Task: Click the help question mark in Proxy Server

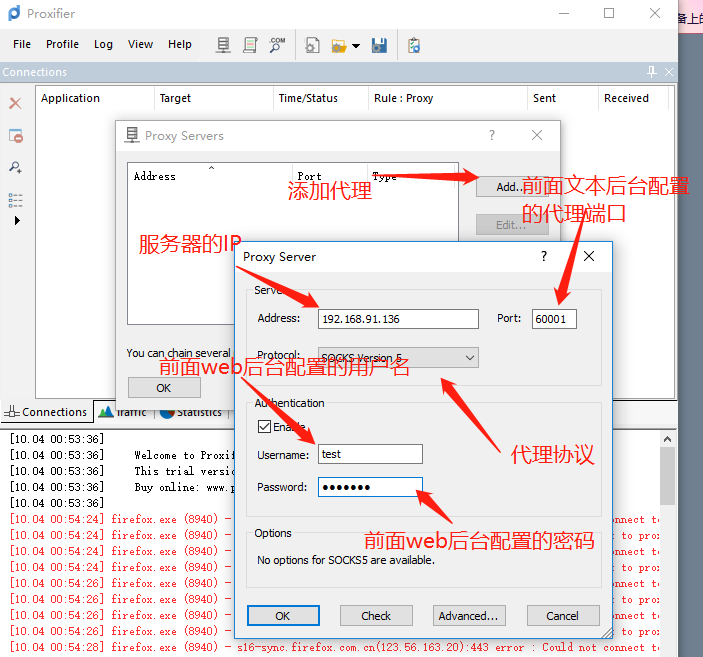Action: [544, 257]
